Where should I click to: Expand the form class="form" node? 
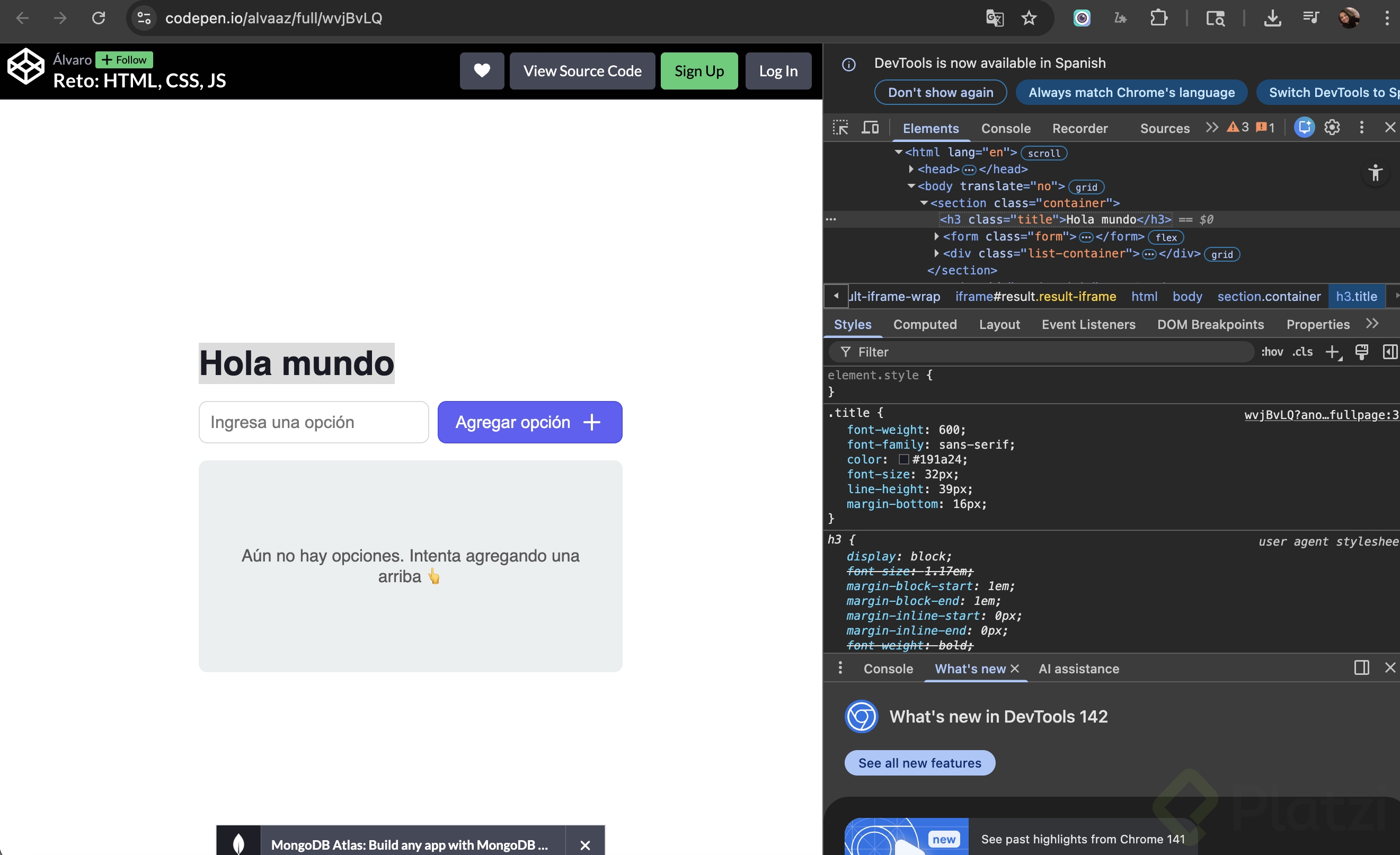(936, 236)
